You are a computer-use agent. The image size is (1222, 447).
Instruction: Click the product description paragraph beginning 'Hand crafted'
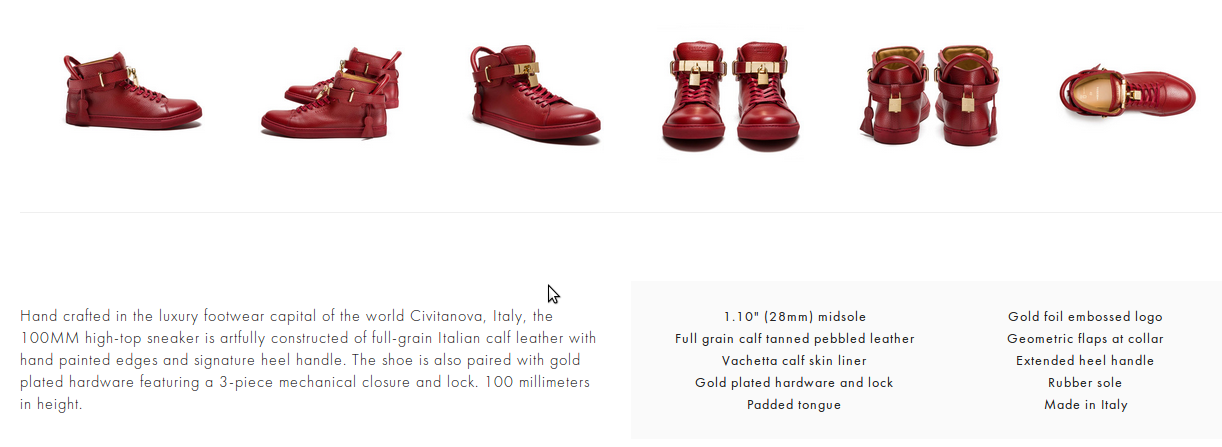(x=308, y=360)
